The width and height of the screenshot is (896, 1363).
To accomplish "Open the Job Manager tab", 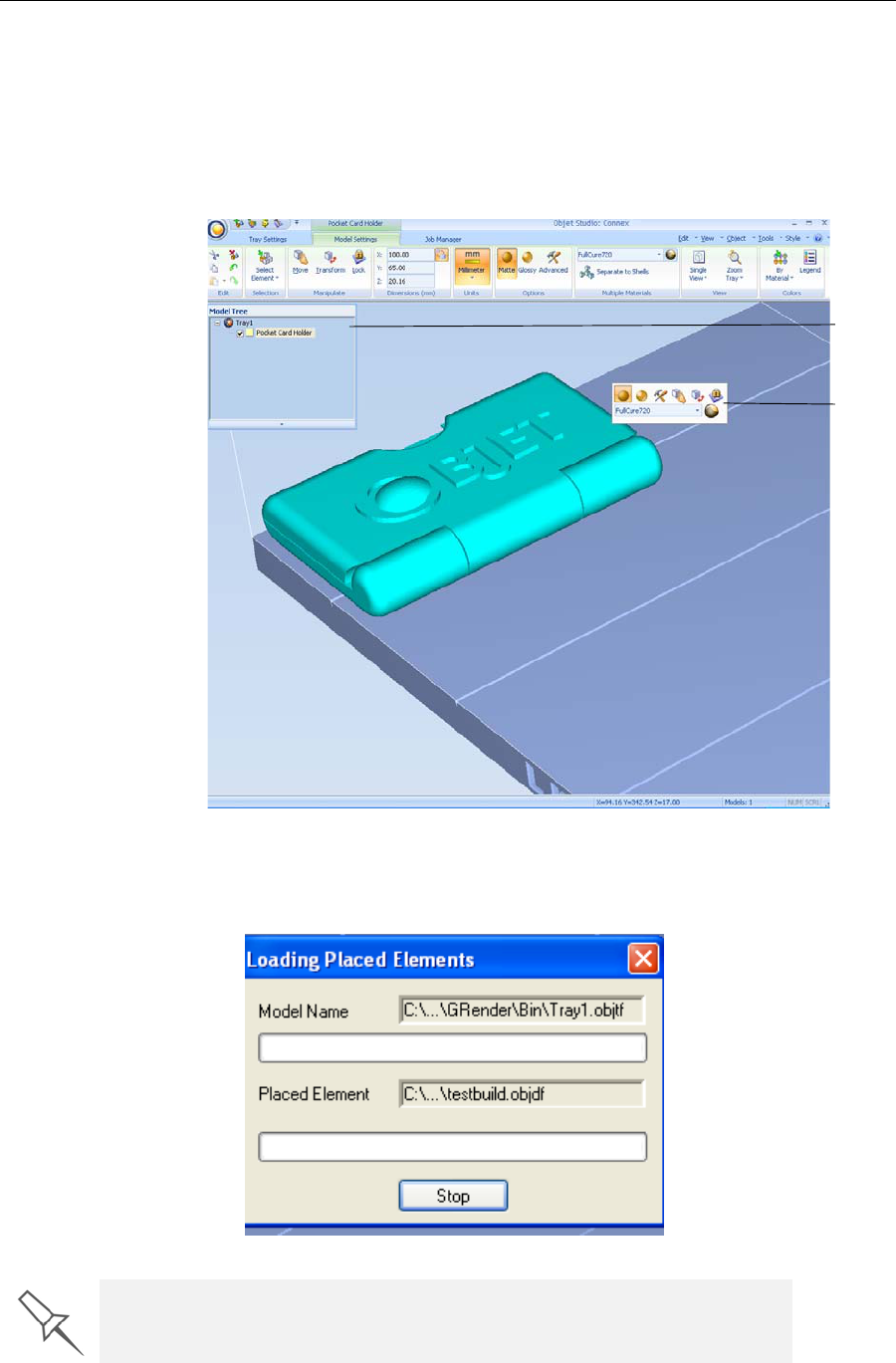I will [443, 239].
